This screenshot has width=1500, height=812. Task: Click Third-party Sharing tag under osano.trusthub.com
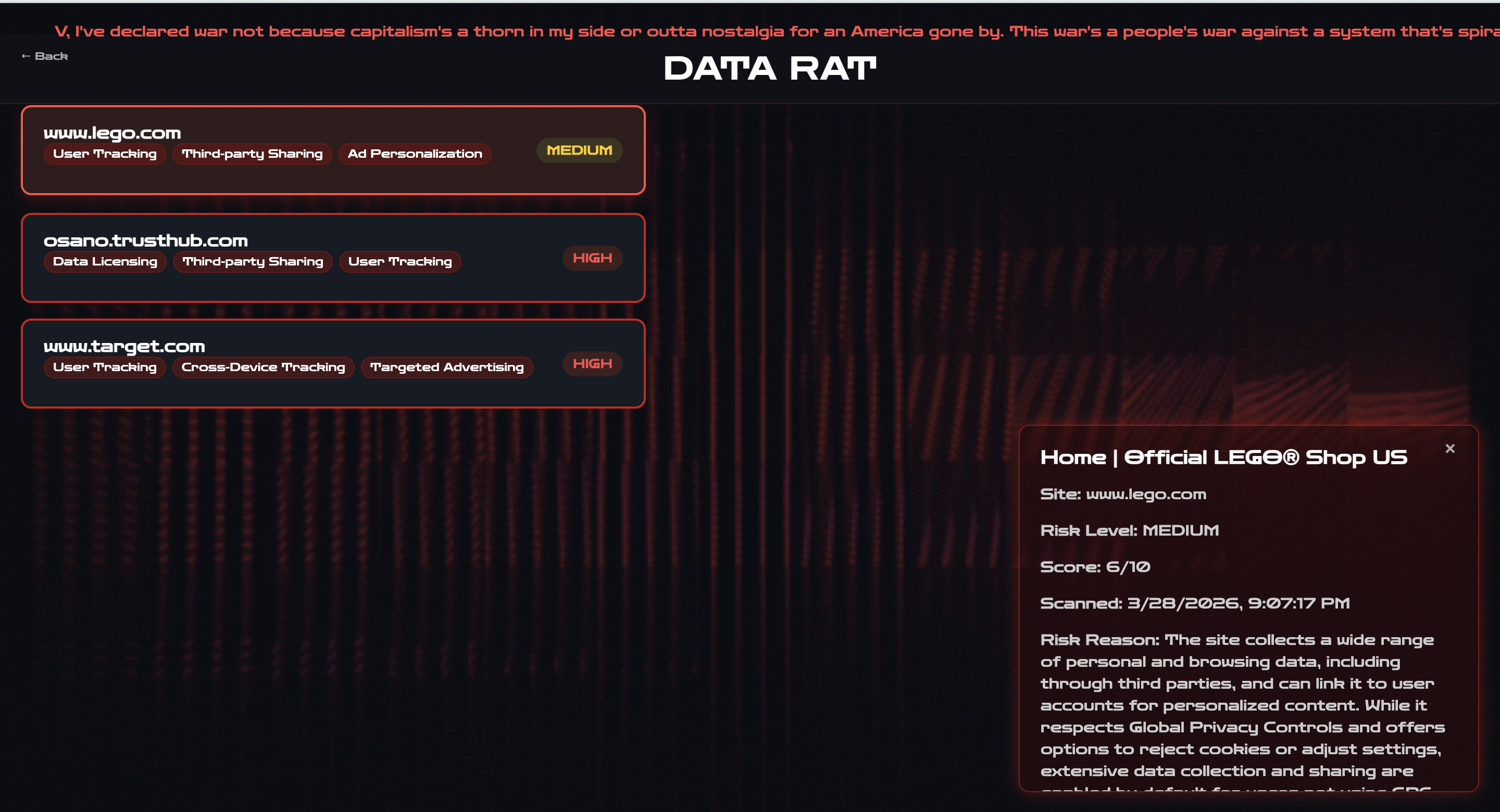(252, 262)
